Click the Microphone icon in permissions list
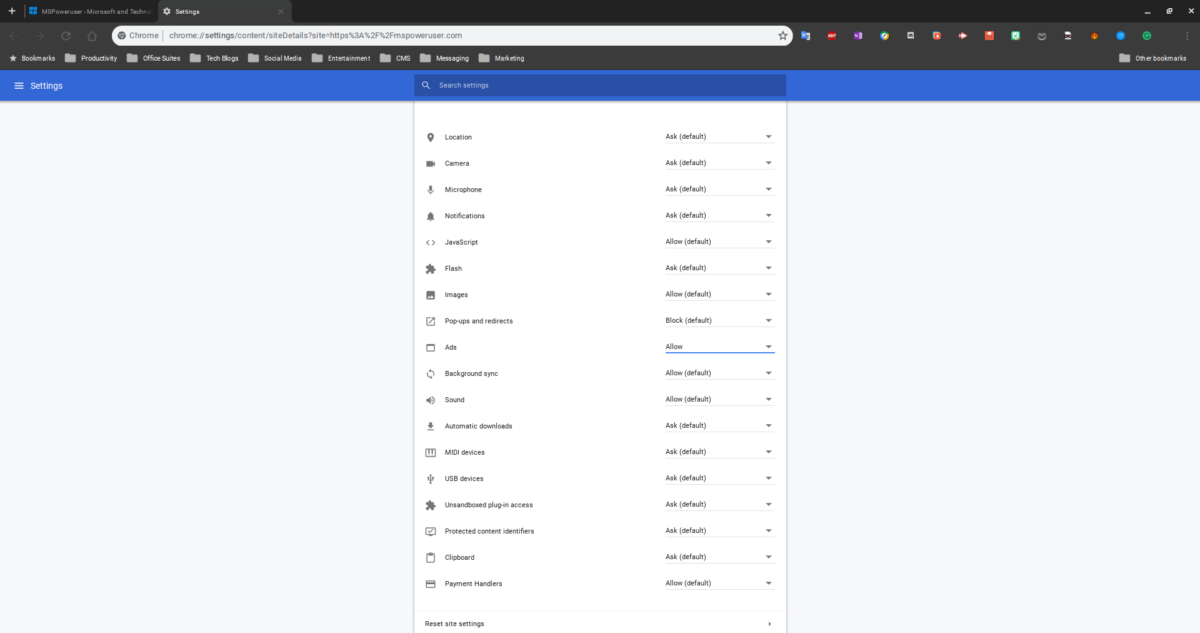 pyautogui.click(x=431, y=188)
